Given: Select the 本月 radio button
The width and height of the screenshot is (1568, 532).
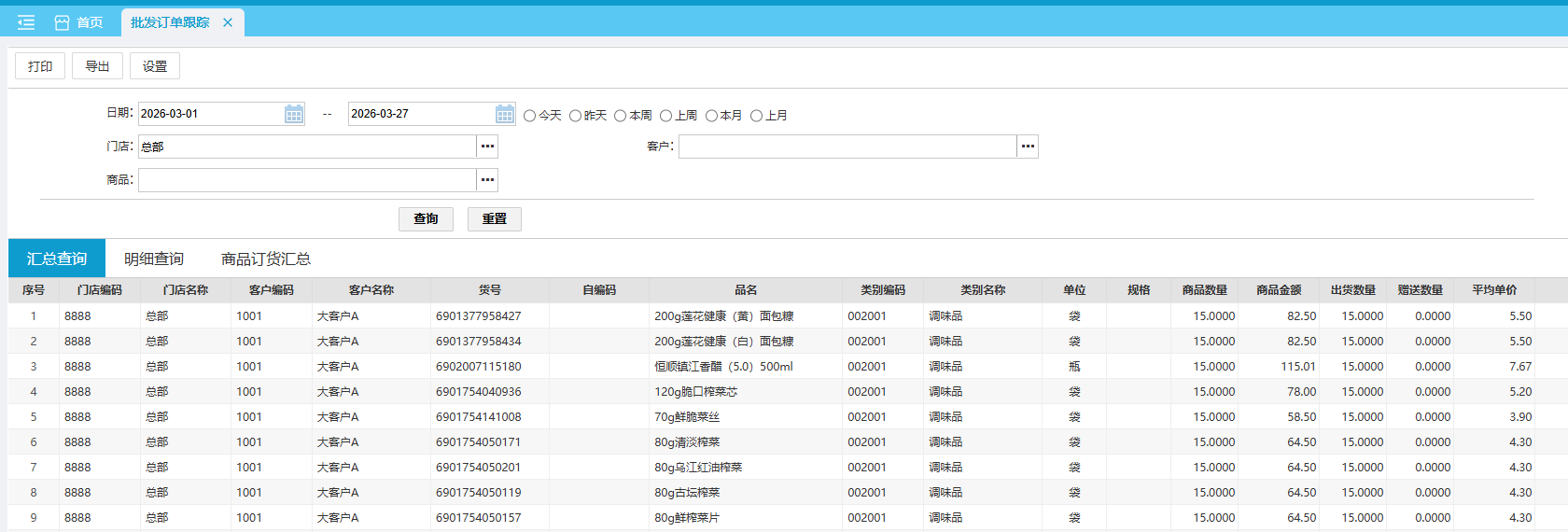Looking at the screenshot, I should coord(711,116).
